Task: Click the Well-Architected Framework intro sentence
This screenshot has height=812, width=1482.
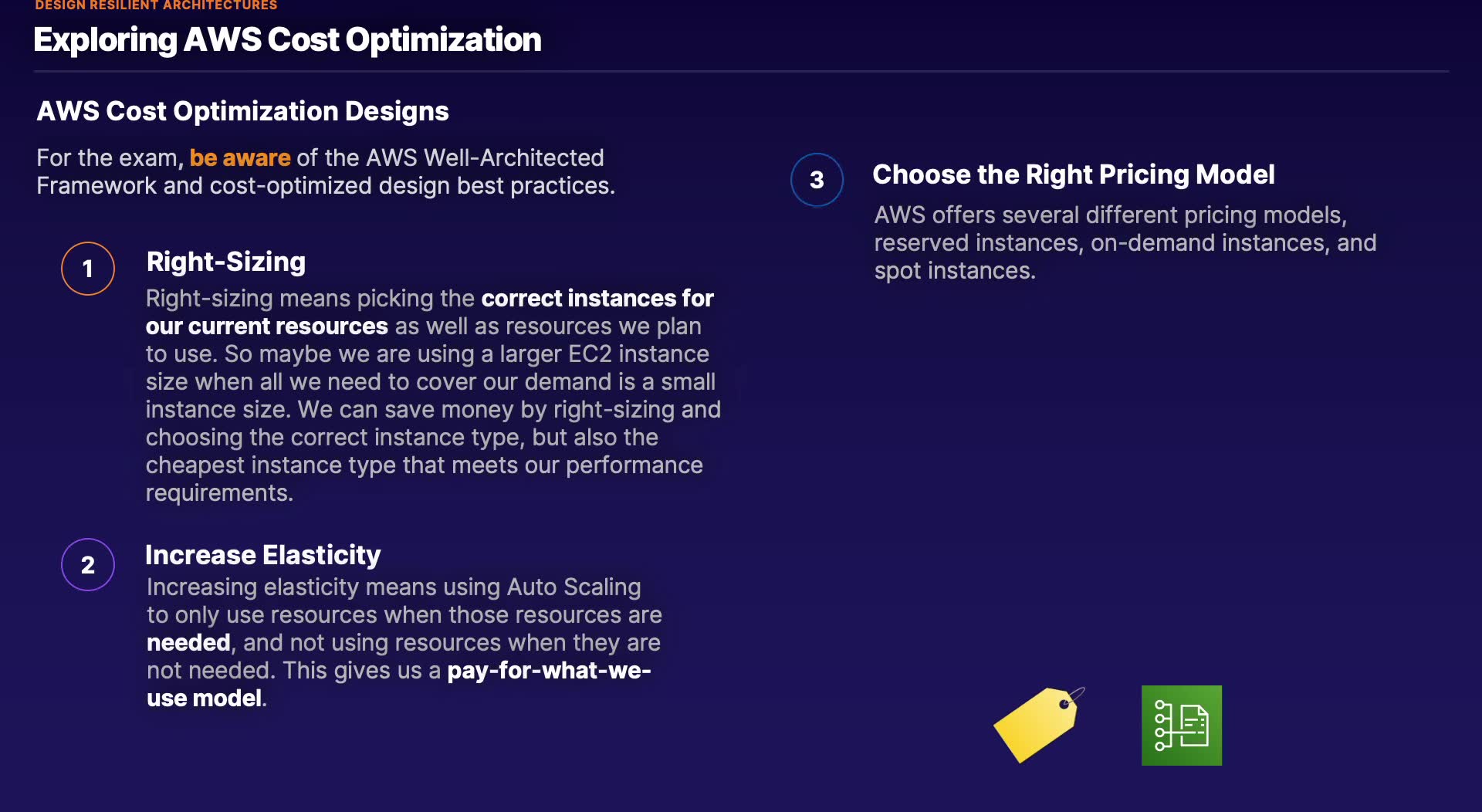Action: [x=325, y=171]
